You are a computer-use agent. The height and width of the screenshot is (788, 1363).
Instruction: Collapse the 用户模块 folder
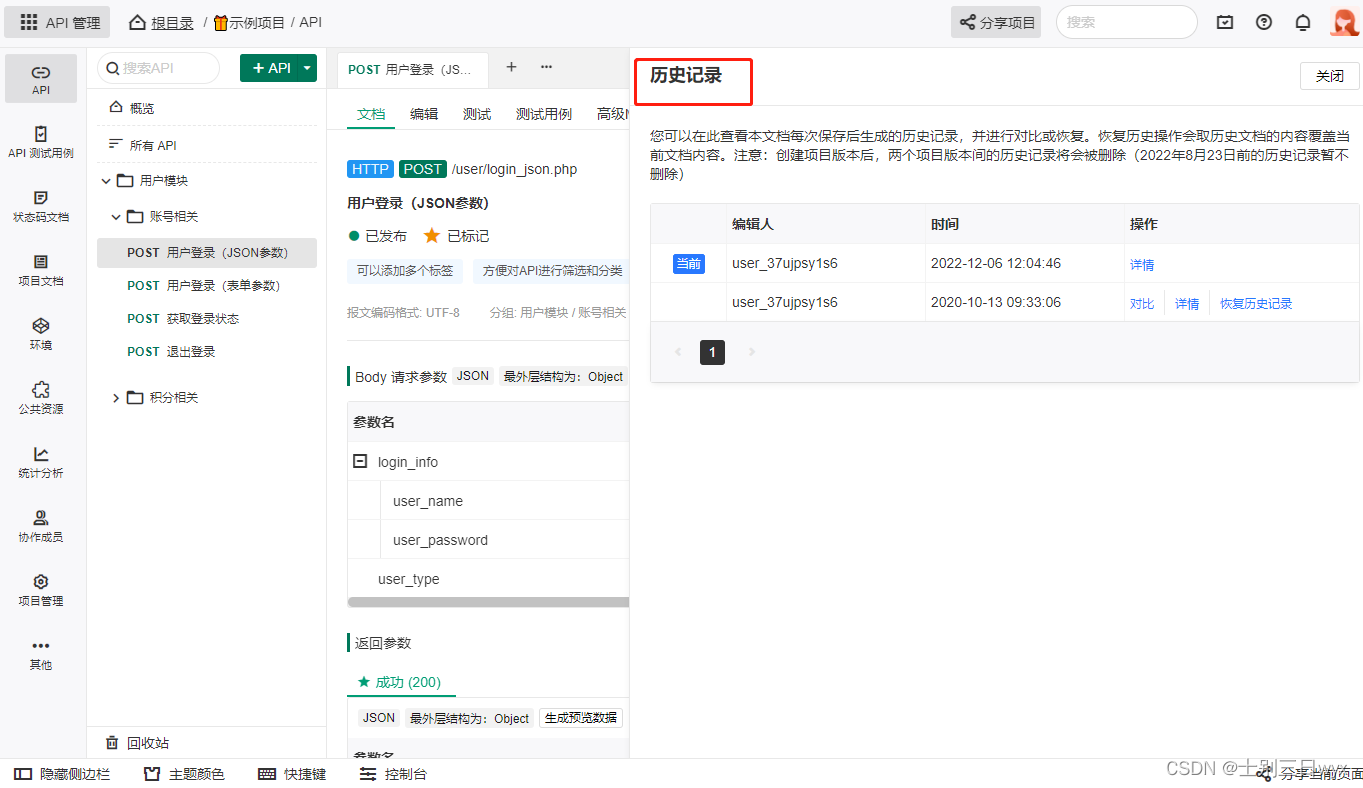(x=106, y=181)
